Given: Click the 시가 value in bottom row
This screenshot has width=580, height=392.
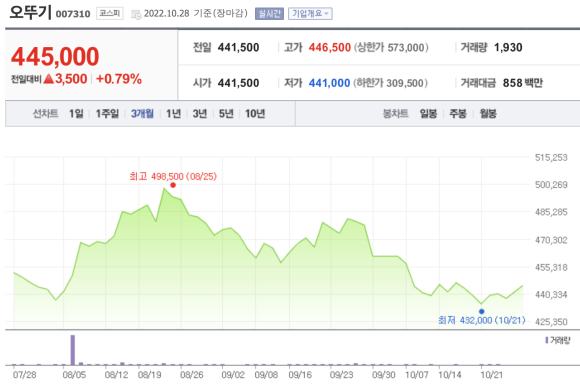Looking at the screenshot, I should pyautogui.click(x=238, y=83).
